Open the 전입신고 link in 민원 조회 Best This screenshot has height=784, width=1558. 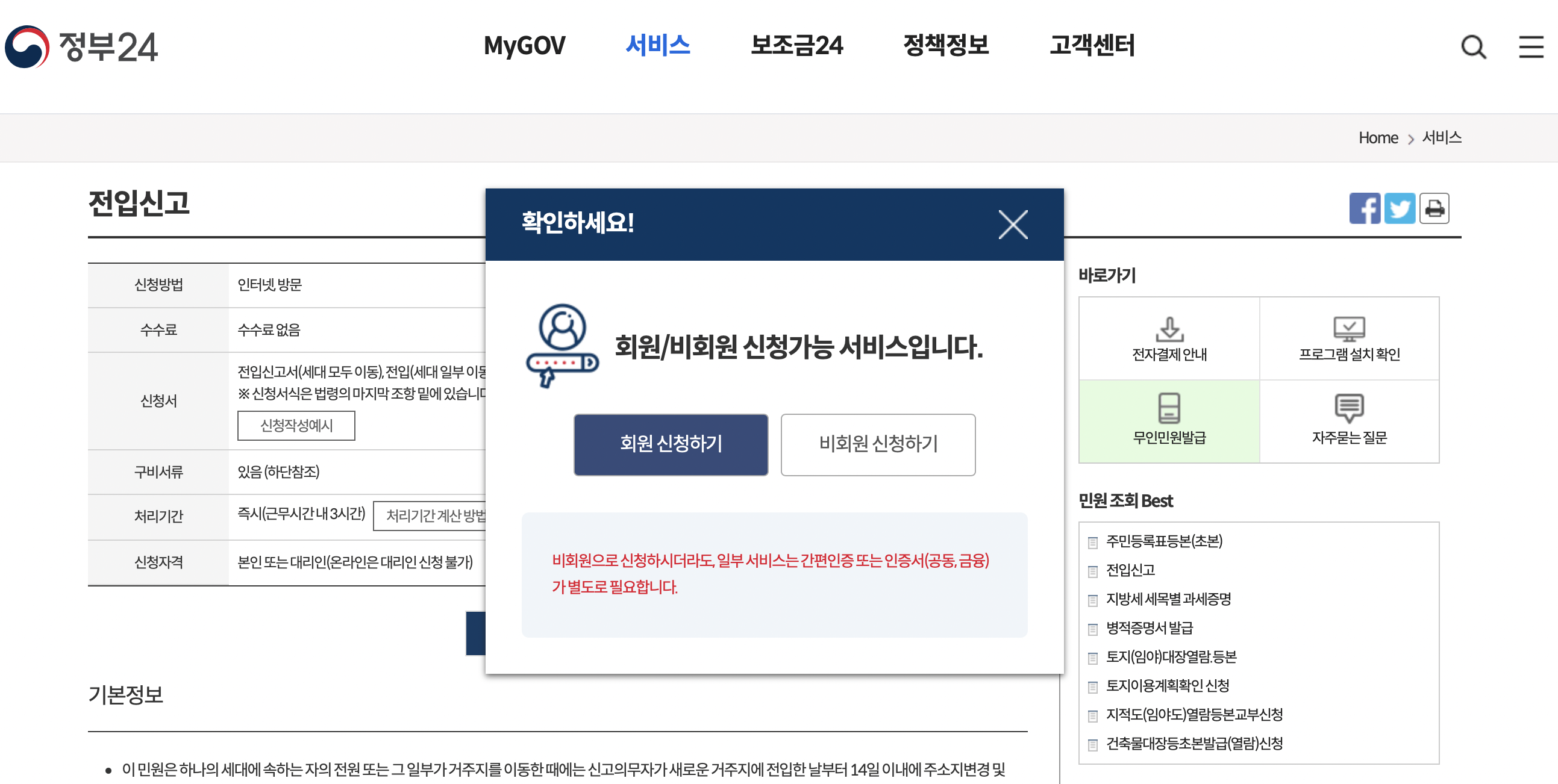pos(1132,570)
